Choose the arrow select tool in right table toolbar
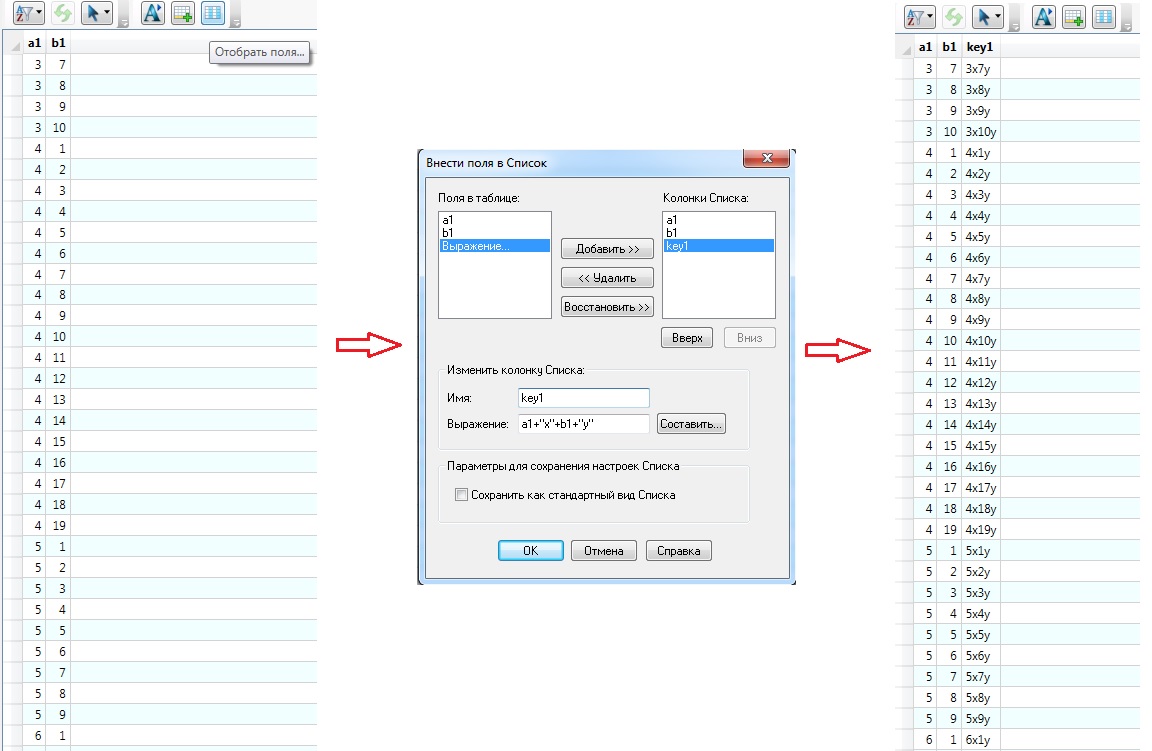This screenshot has width=1152, height=751. coord(987,17)
